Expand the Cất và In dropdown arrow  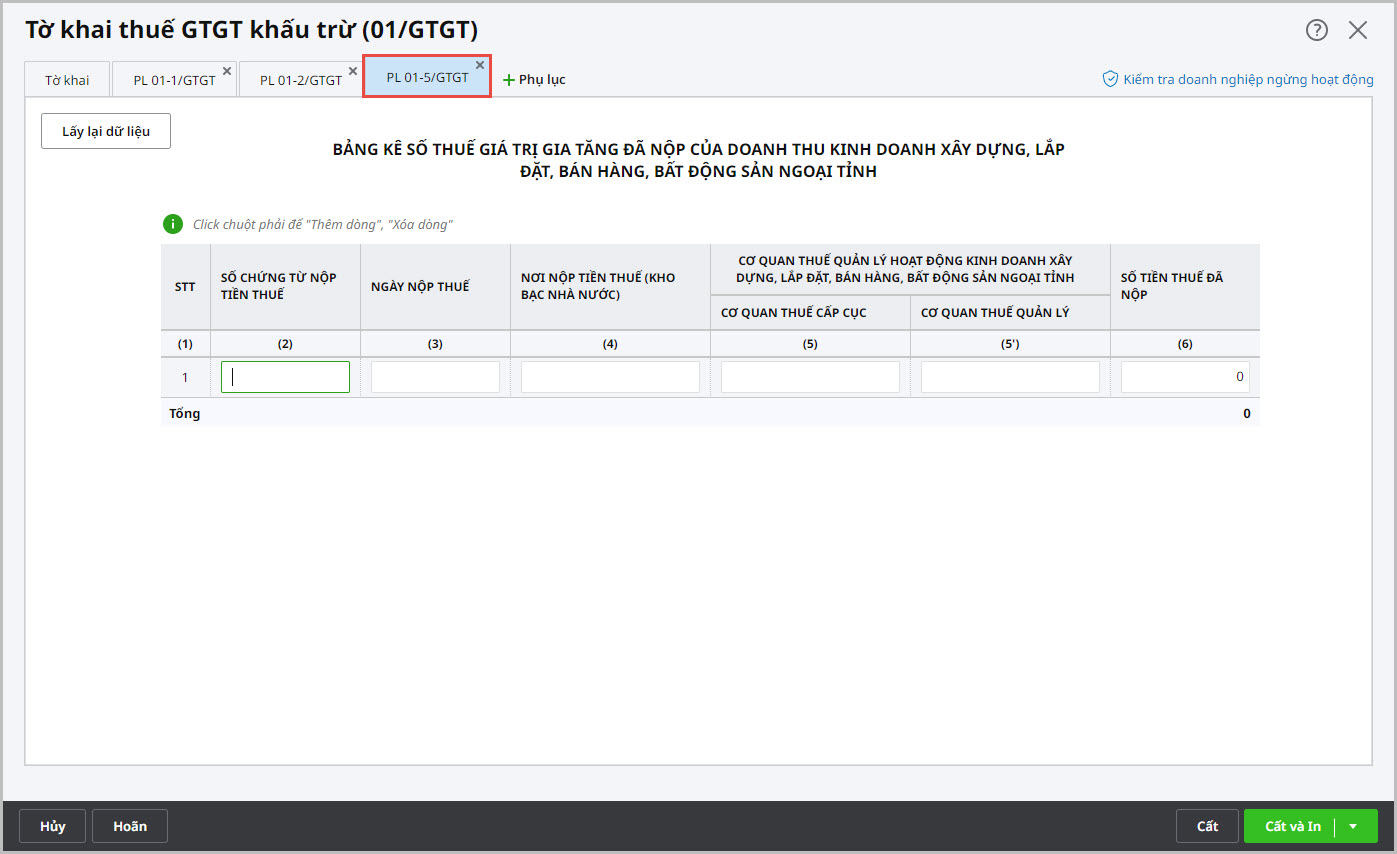coord(1353,826)
